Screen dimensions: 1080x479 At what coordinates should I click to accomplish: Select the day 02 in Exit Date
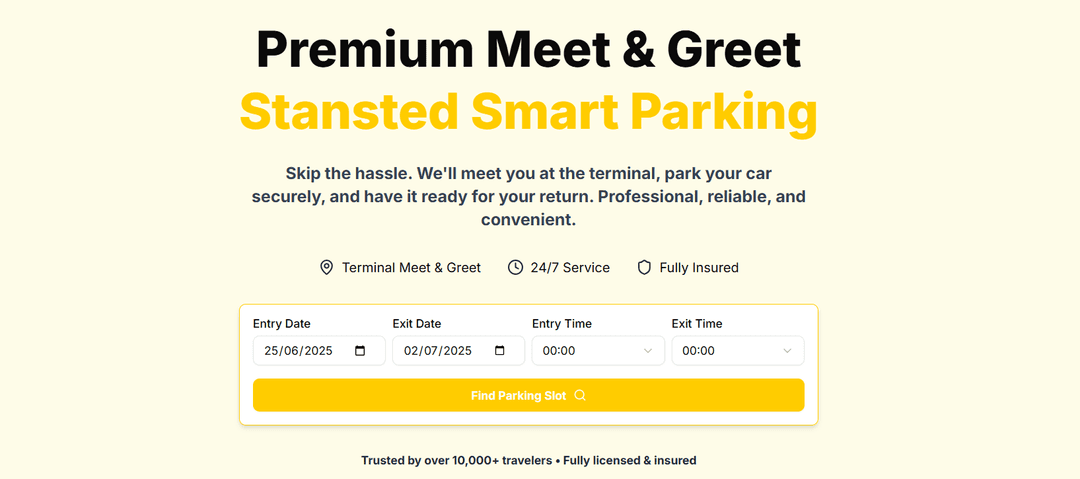coord(412,351)
